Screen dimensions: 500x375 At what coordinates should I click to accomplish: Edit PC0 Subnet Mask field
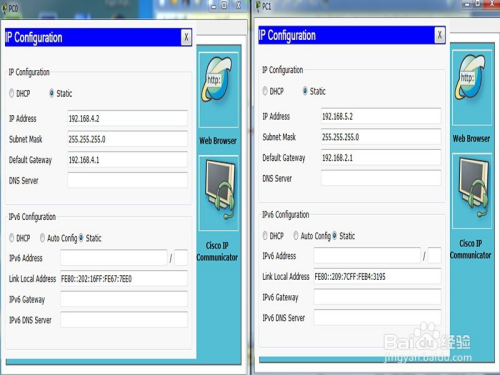tap(127, 139)
